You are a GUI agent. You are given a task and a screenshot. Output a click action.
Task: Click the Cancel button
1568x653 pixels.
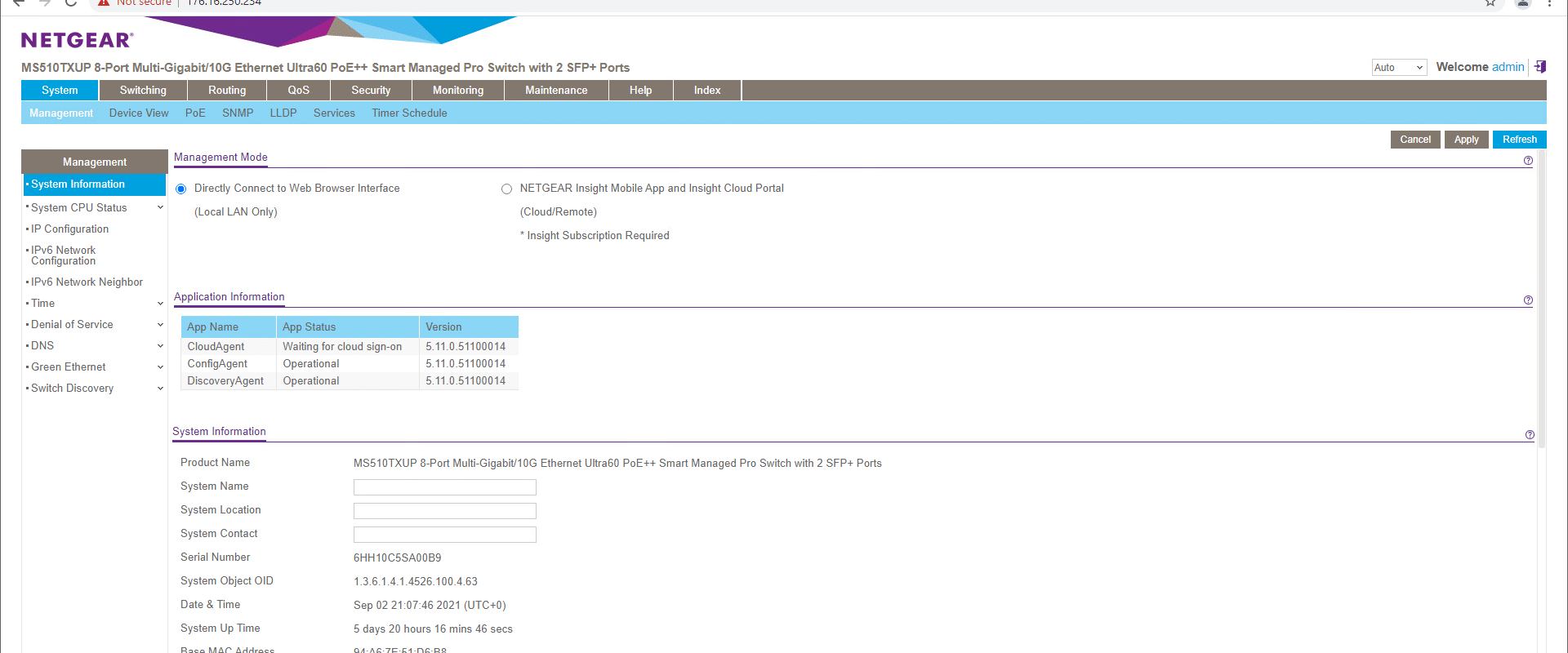[1415, 140]
